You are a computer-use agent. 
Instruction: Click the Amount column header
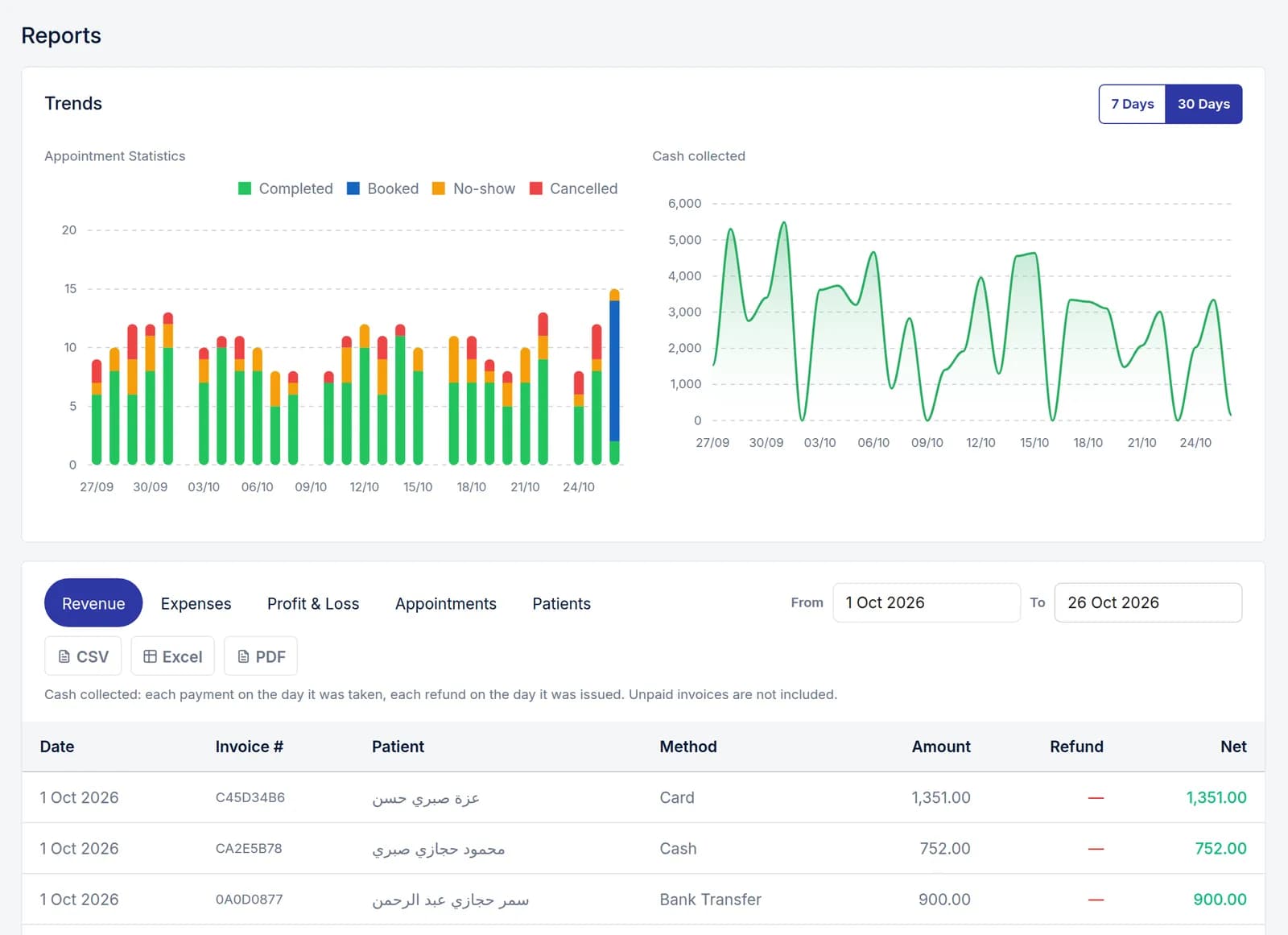click(x=941, y=747)
